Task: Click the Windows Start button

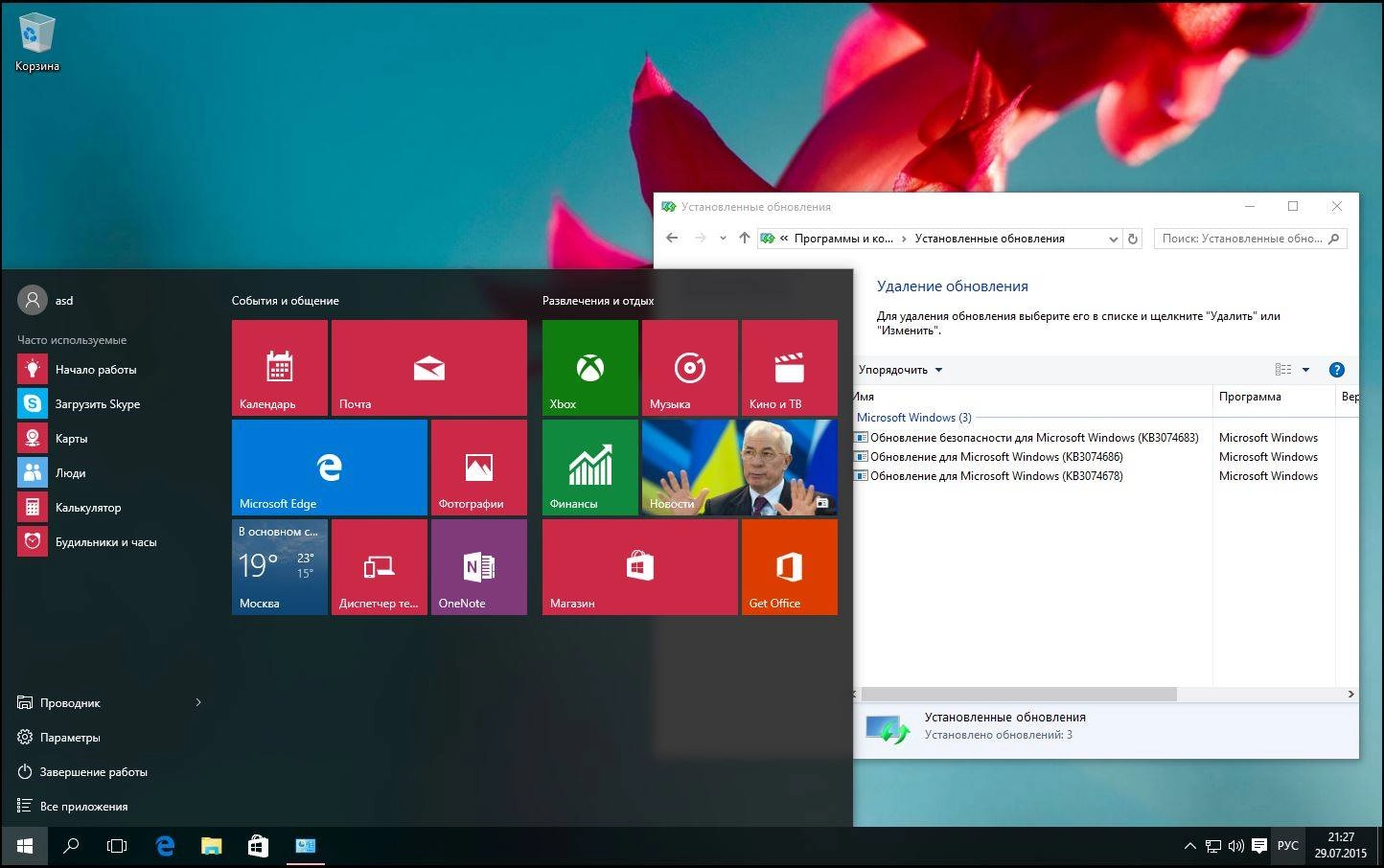Action: pyautogui.click(x=25, y=846)
